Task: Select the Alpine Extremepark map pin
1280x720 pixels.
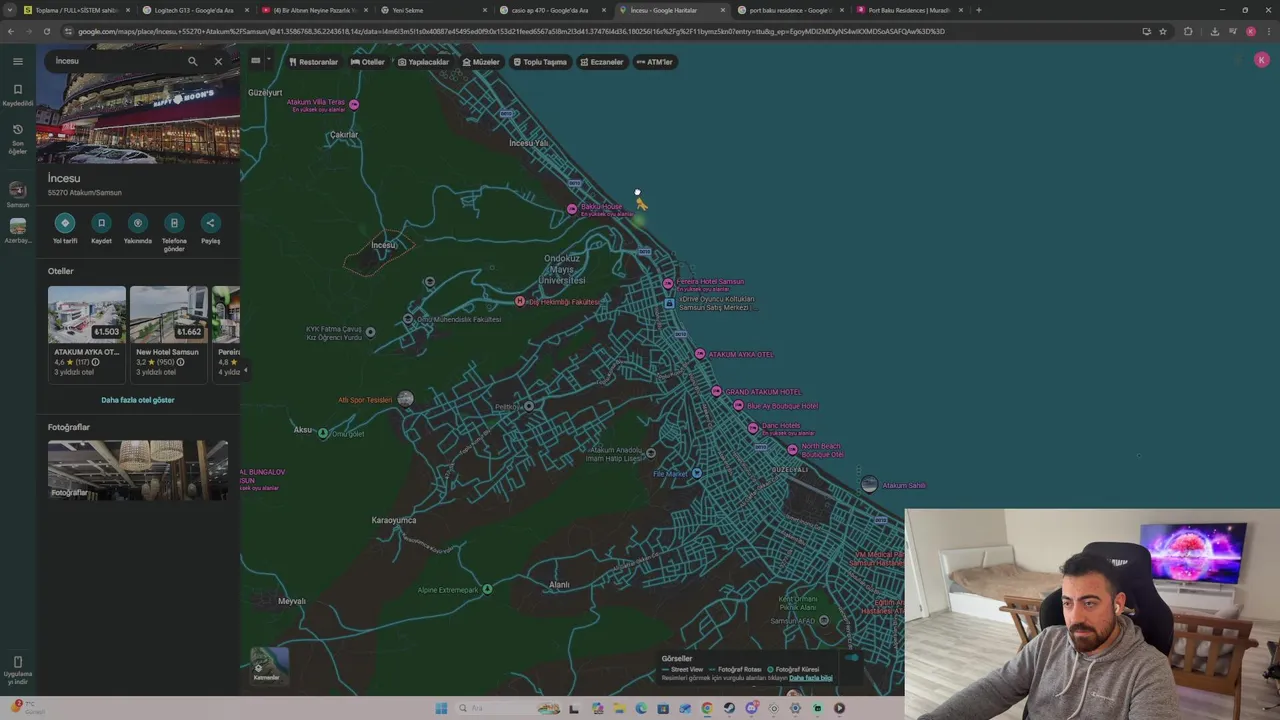Action: click(487, 589)
